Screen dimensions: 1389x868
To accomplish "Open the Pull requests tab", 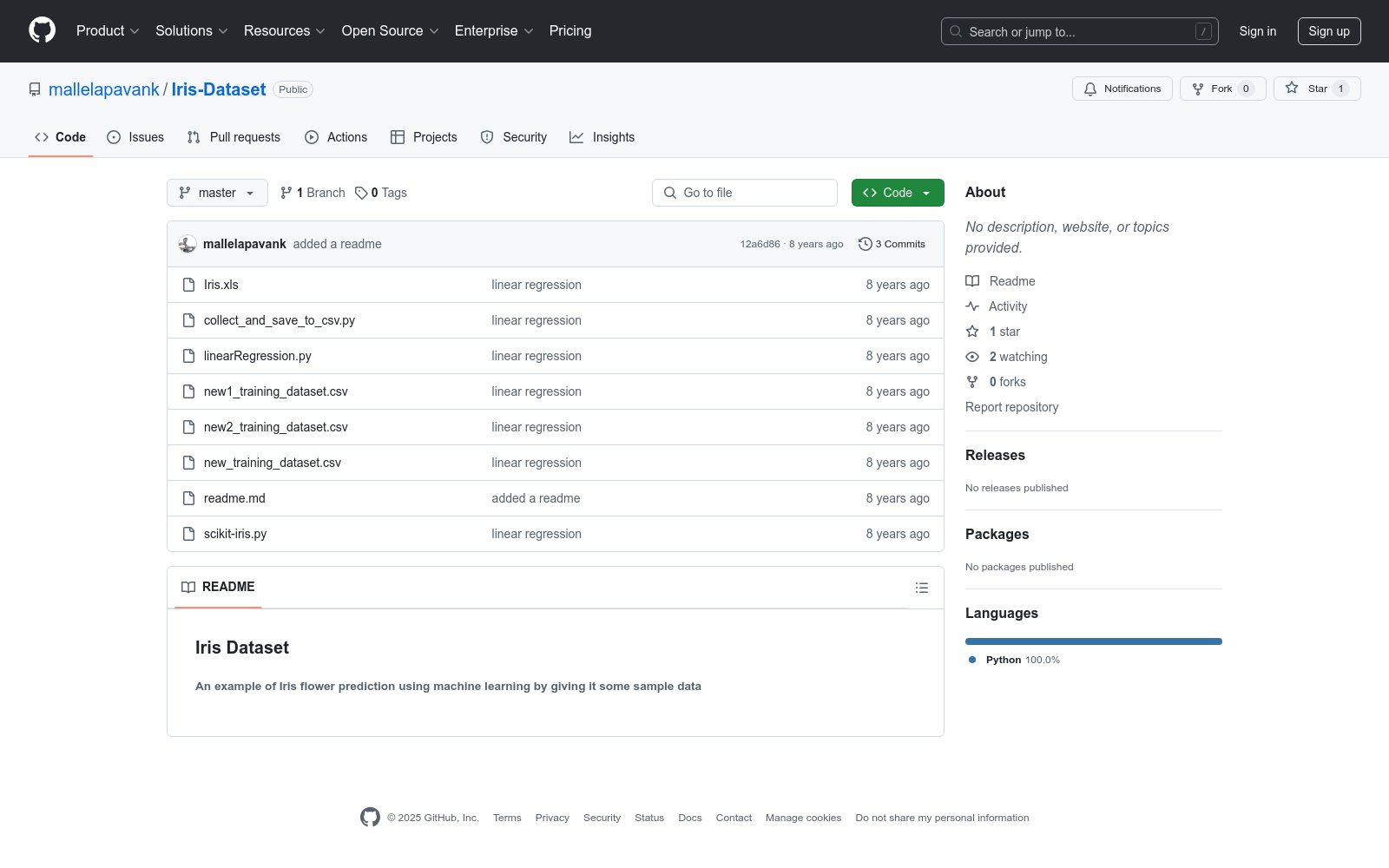I will tap(234, 137).
